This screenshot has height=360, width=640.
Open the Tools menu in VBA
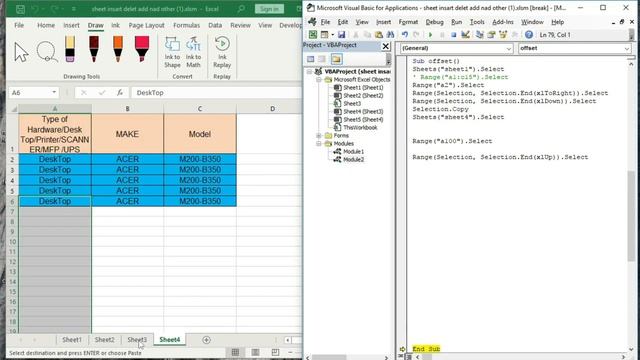477,22
